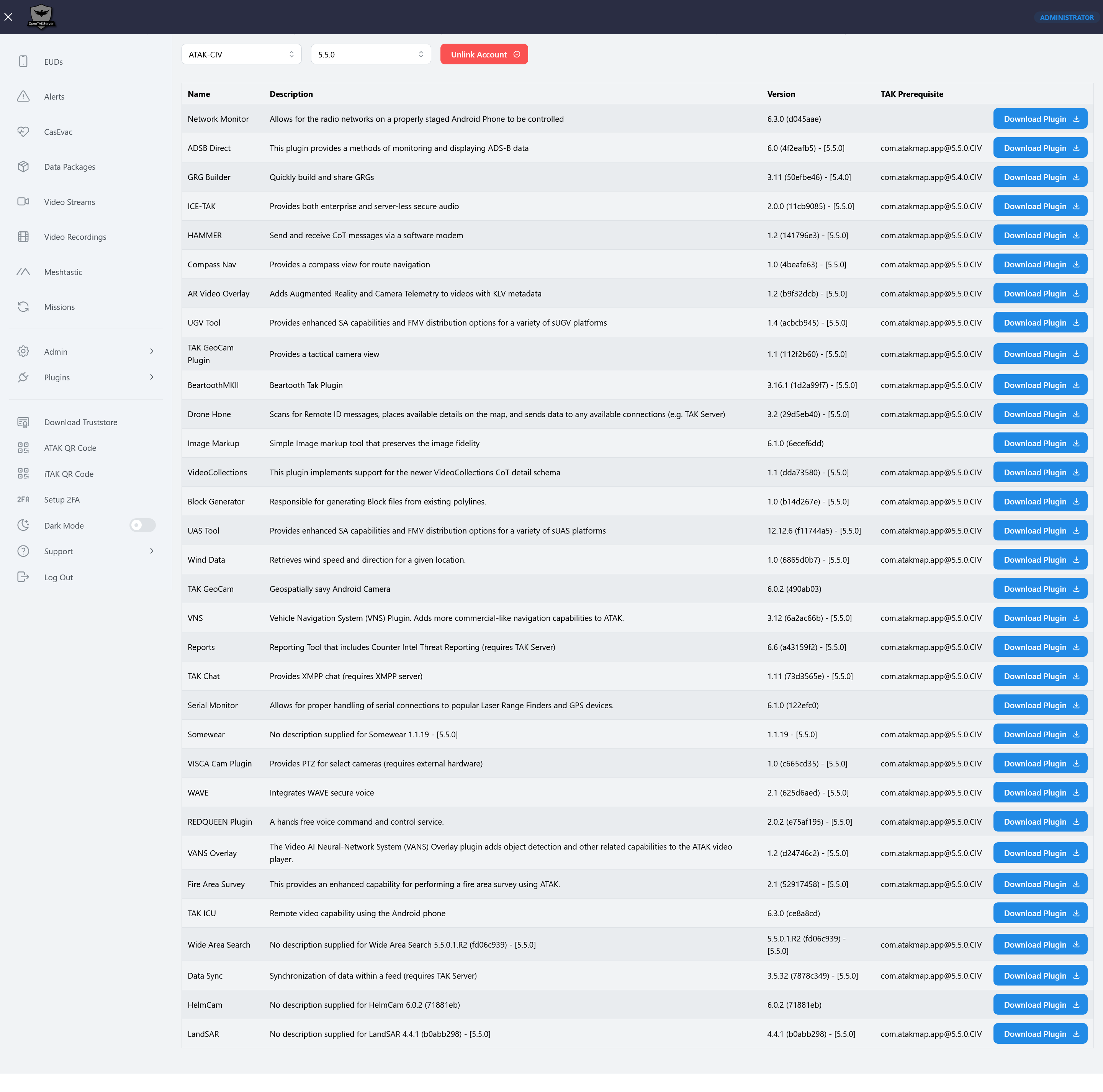Click the OpenTAKServer logo

[x=41, y=16]
